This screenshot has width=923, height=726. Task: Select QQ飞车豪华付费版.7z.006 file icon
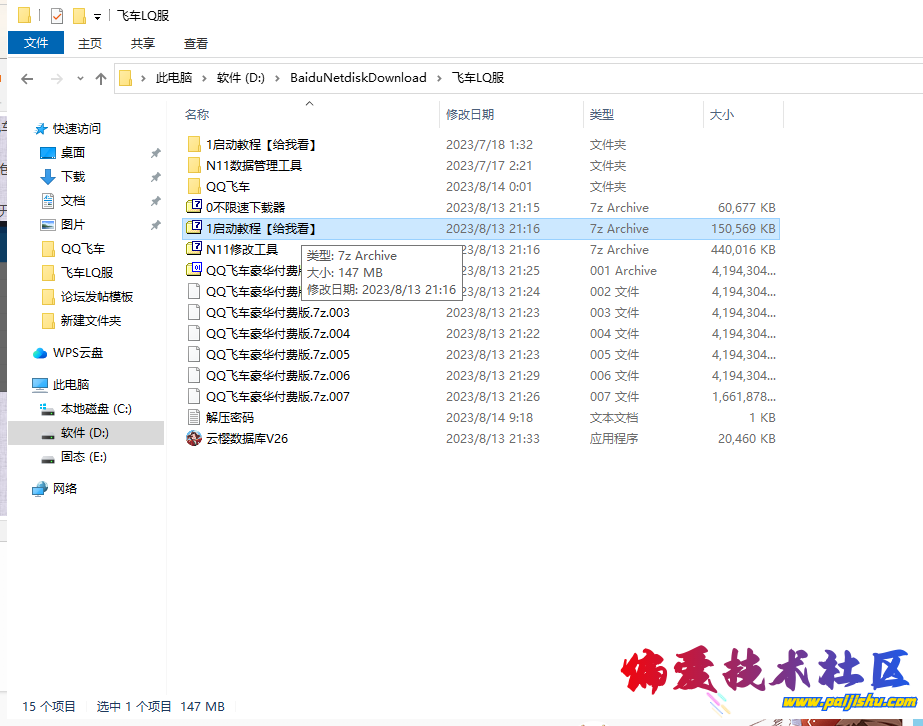click(194, 376)
